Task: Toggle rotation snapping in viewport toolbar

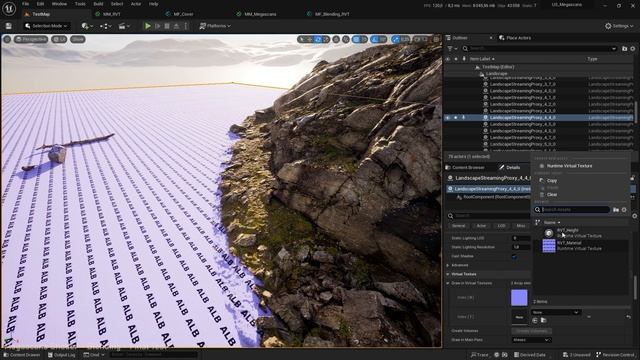Action: 375,39
